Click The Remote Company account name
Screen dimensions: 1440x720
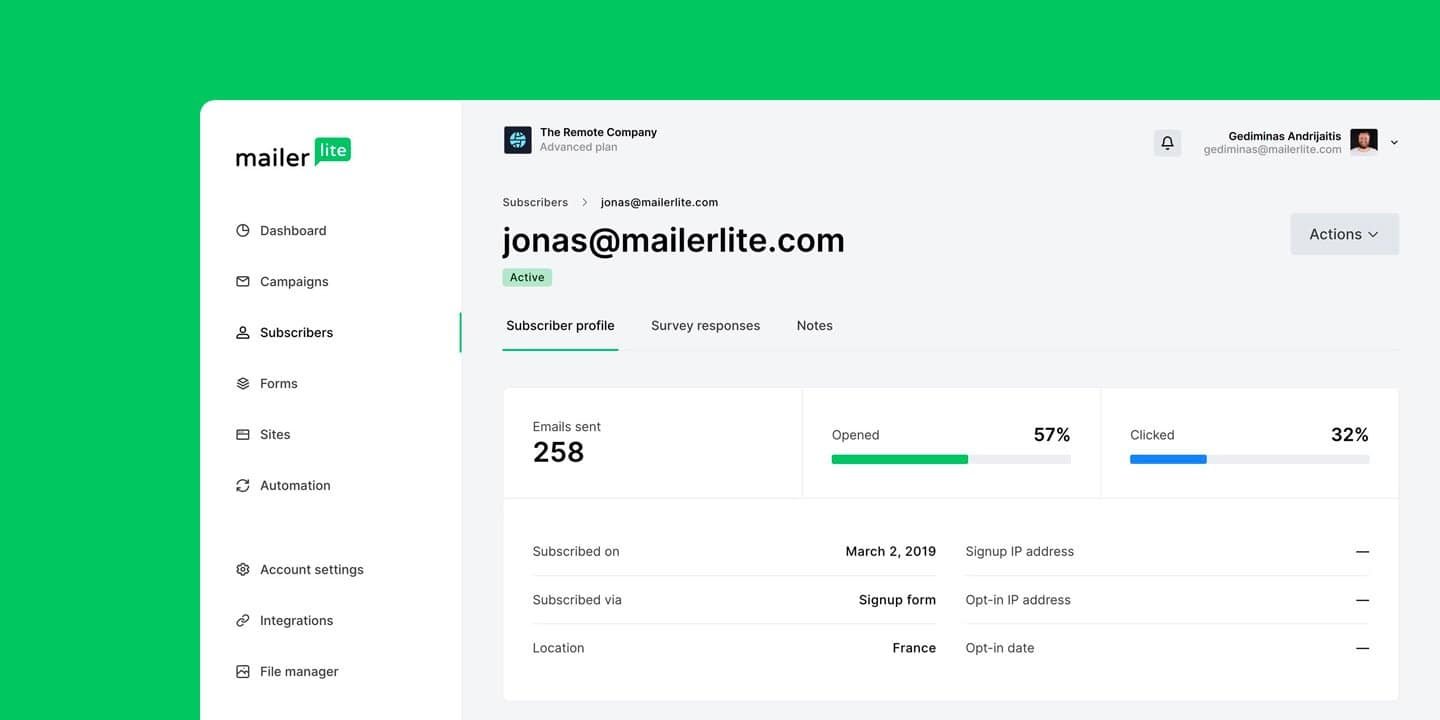pyautogui.click(x=598, y=132)
